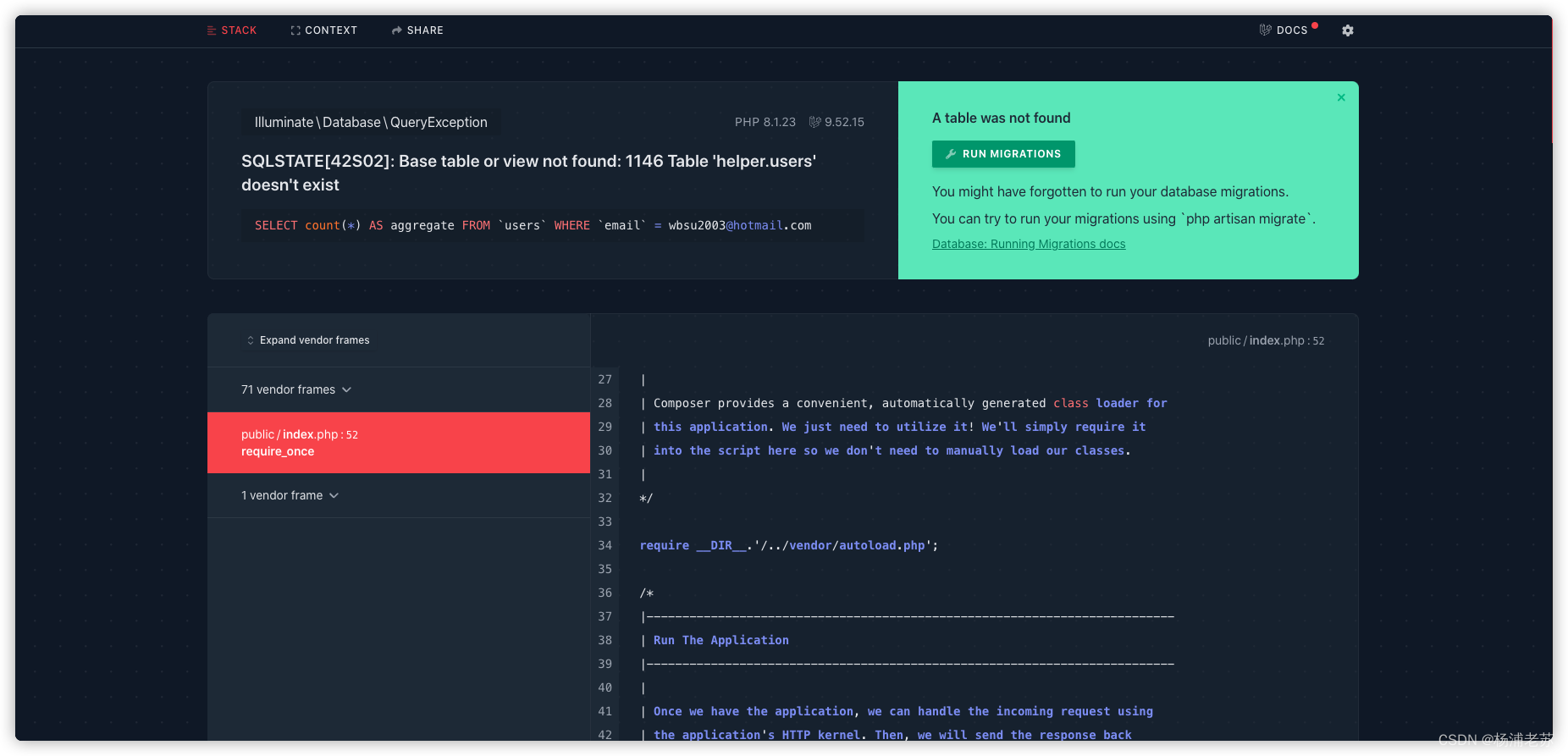
Task: Click line number 38 in gutter
Action: point(605,640)
